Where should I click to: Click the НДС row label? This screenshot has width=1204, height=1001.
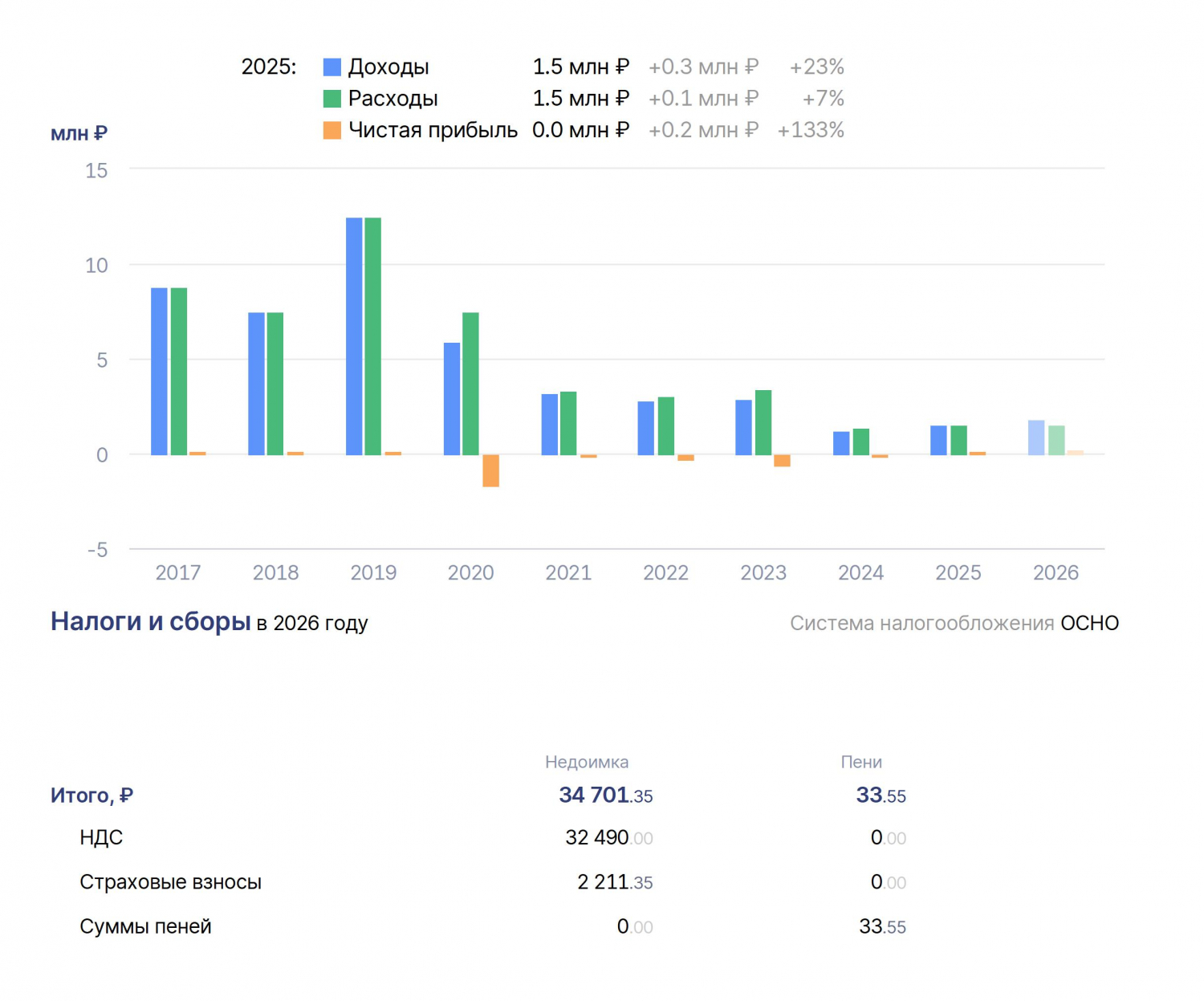101,838
